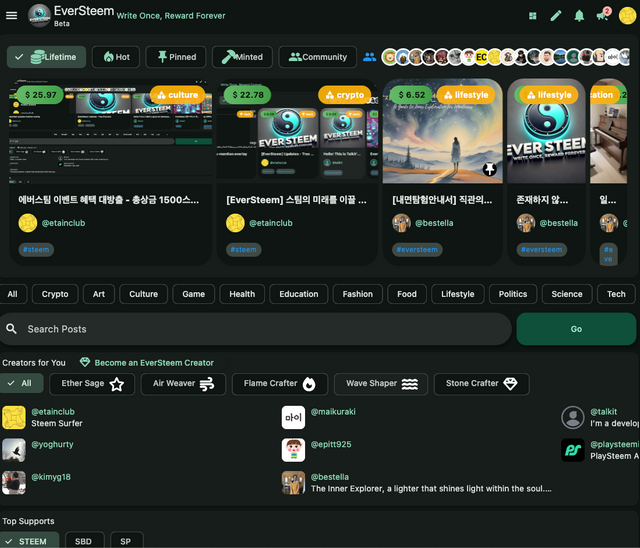Click the @epitt925 avatar
The height and width of the screenshot is (548, 640).
293,450
